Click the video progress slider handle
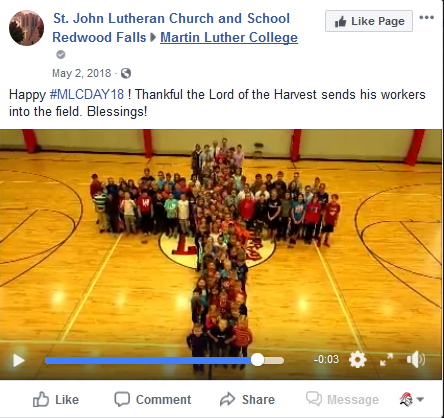 point(257,360)
